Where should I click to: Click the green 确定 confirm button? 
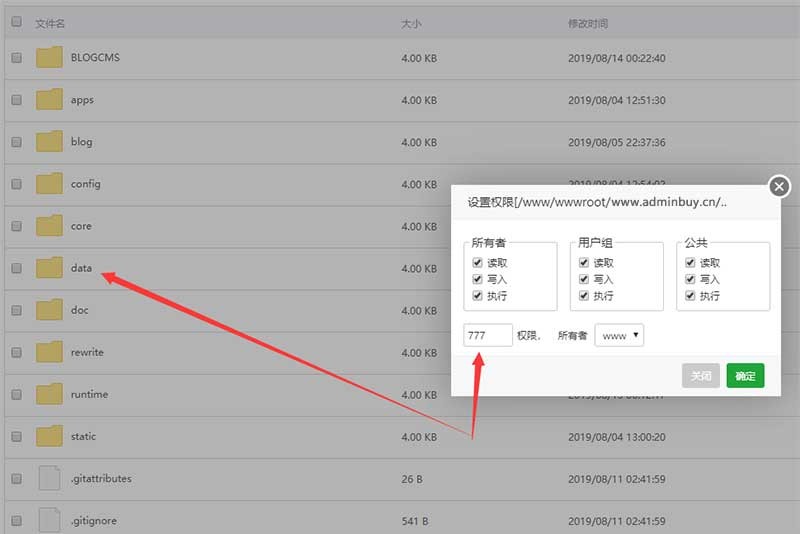745,376
